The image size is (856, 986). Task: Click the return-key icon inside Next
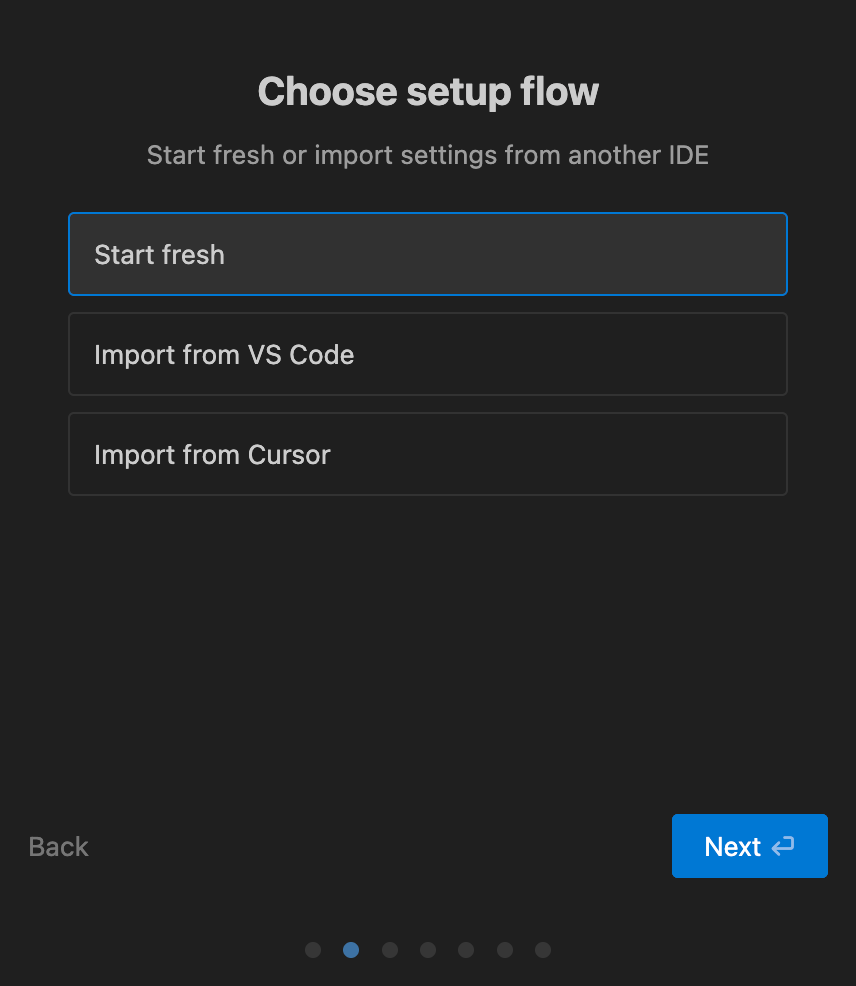[x=783, y=846]
